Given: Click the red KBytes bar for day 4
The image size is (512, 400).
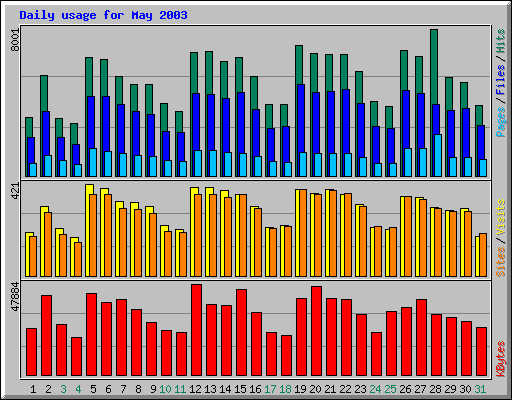Looking at the screenshot, I should (x=76, y=357).
